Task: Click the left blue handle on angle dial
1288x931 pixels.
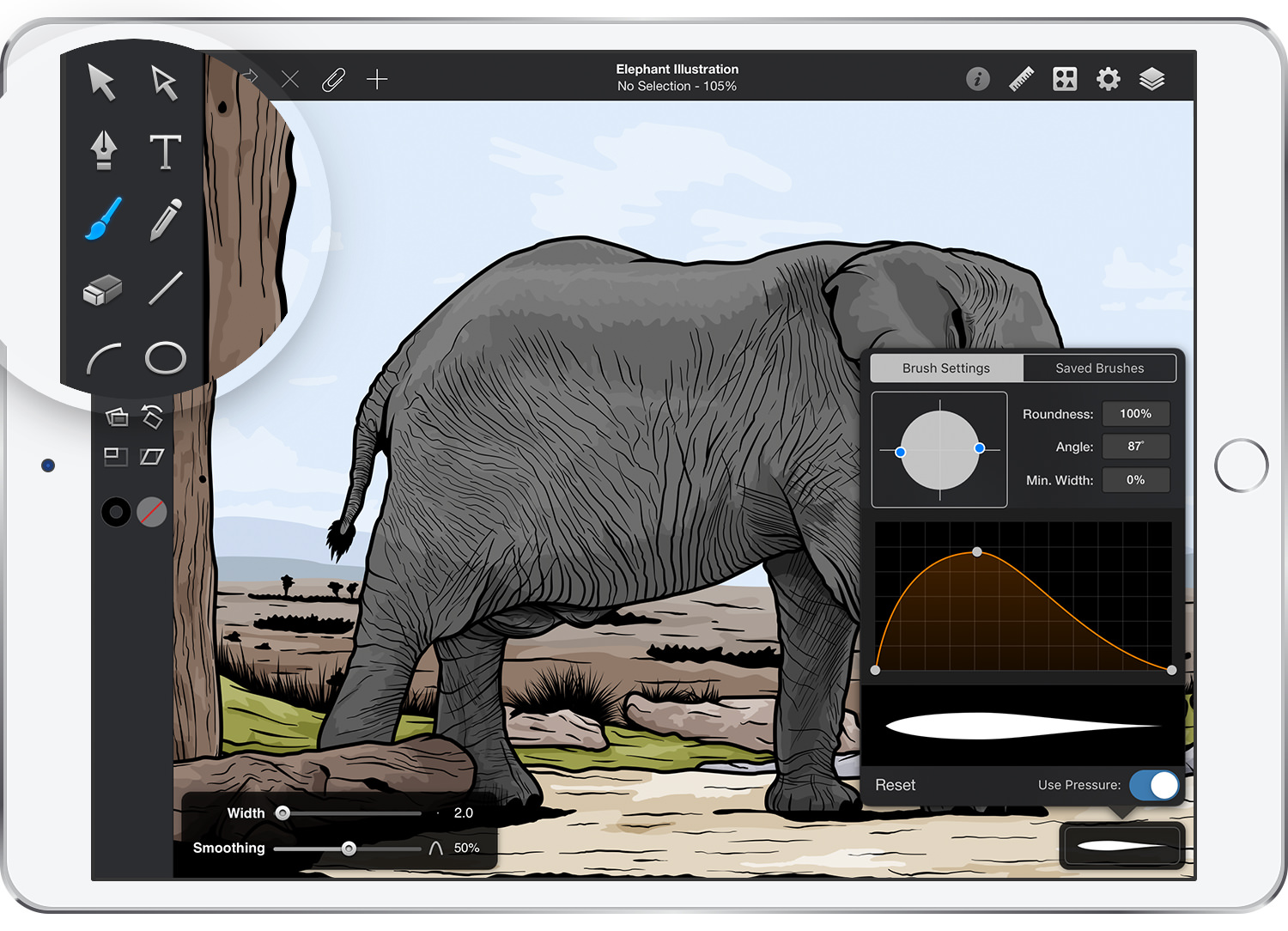Action: [900, 452]
